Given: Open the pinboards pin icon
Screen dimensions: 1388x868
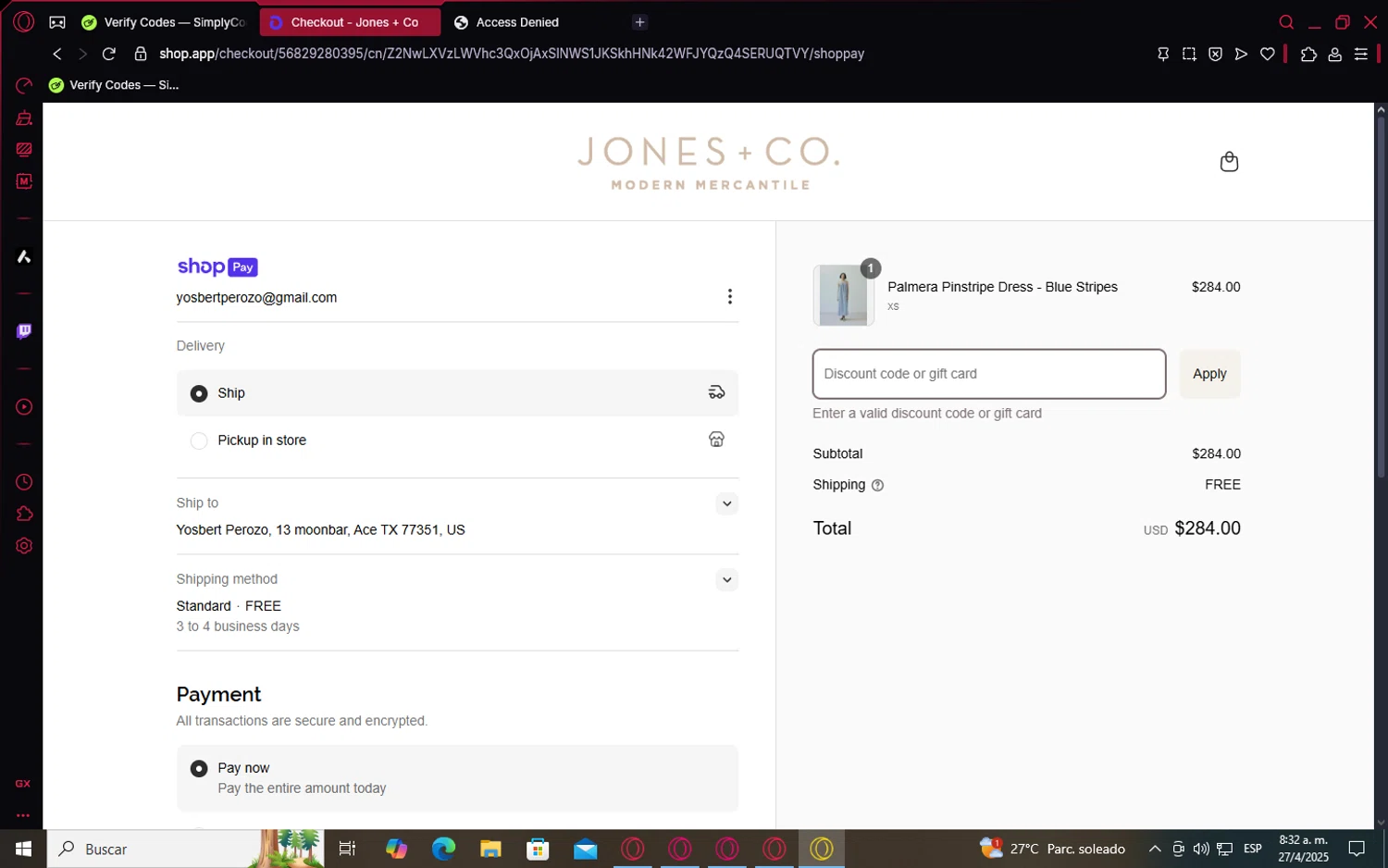Looking at the screenshot, I should coord(1163,54).
